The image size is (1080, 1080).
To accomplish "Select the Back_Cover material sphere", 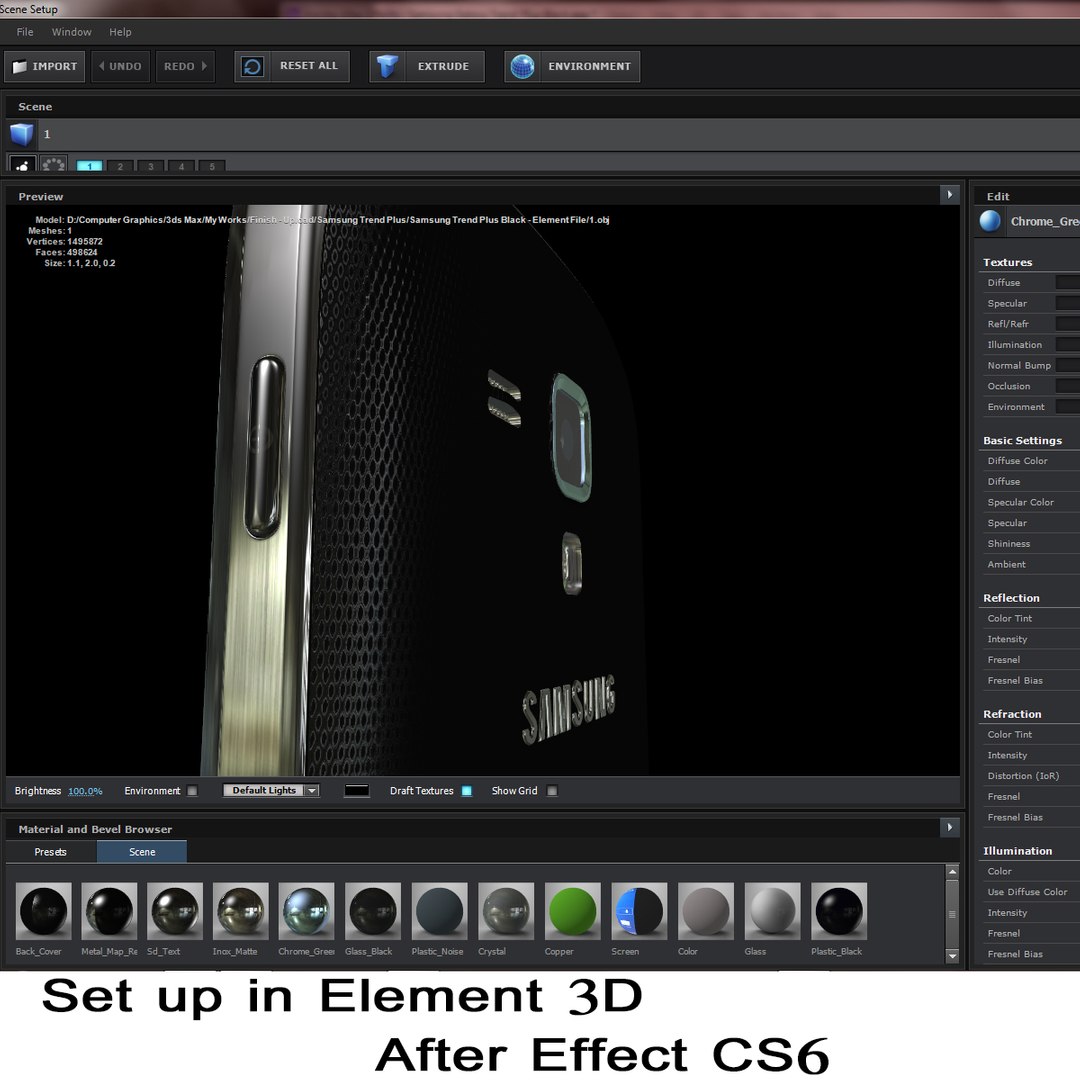I will pos(43,911).
